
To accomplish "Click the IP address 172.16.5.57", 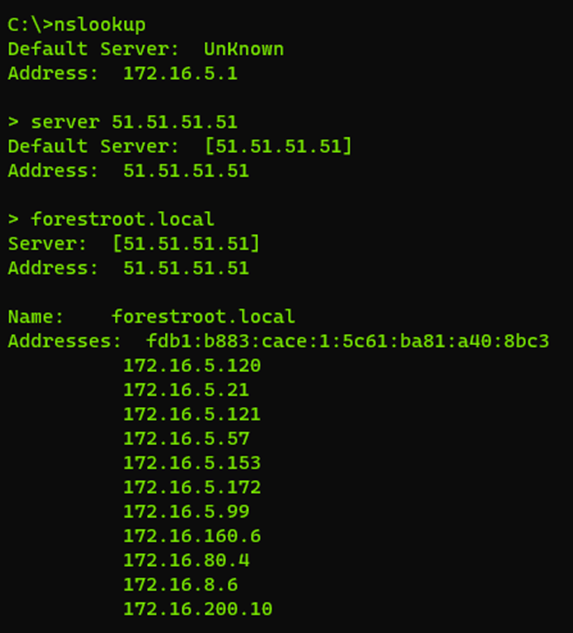I will click(x=186, y=439).
